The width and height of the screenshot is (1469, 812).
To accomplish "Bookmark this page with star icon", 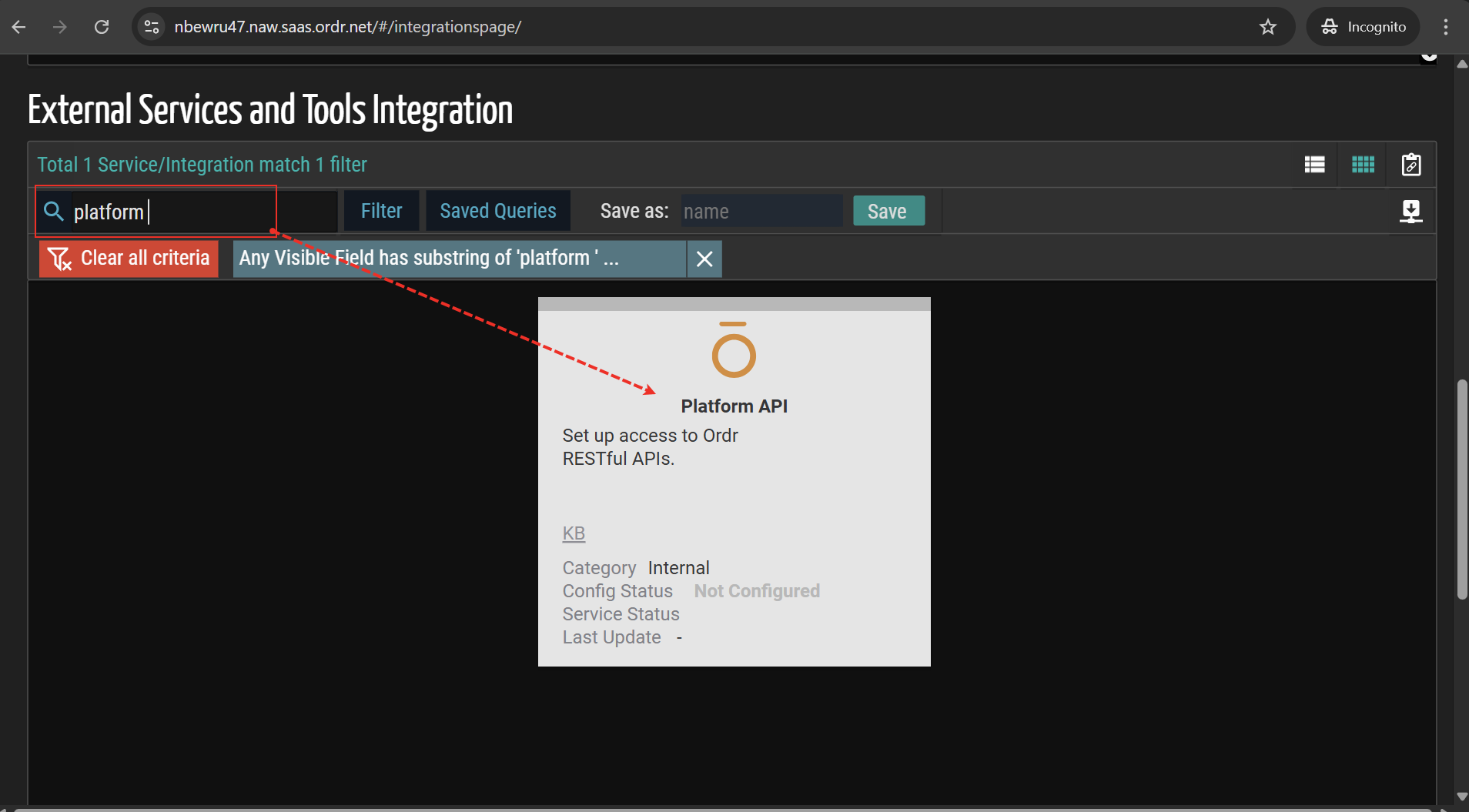I will point(1267,27).
